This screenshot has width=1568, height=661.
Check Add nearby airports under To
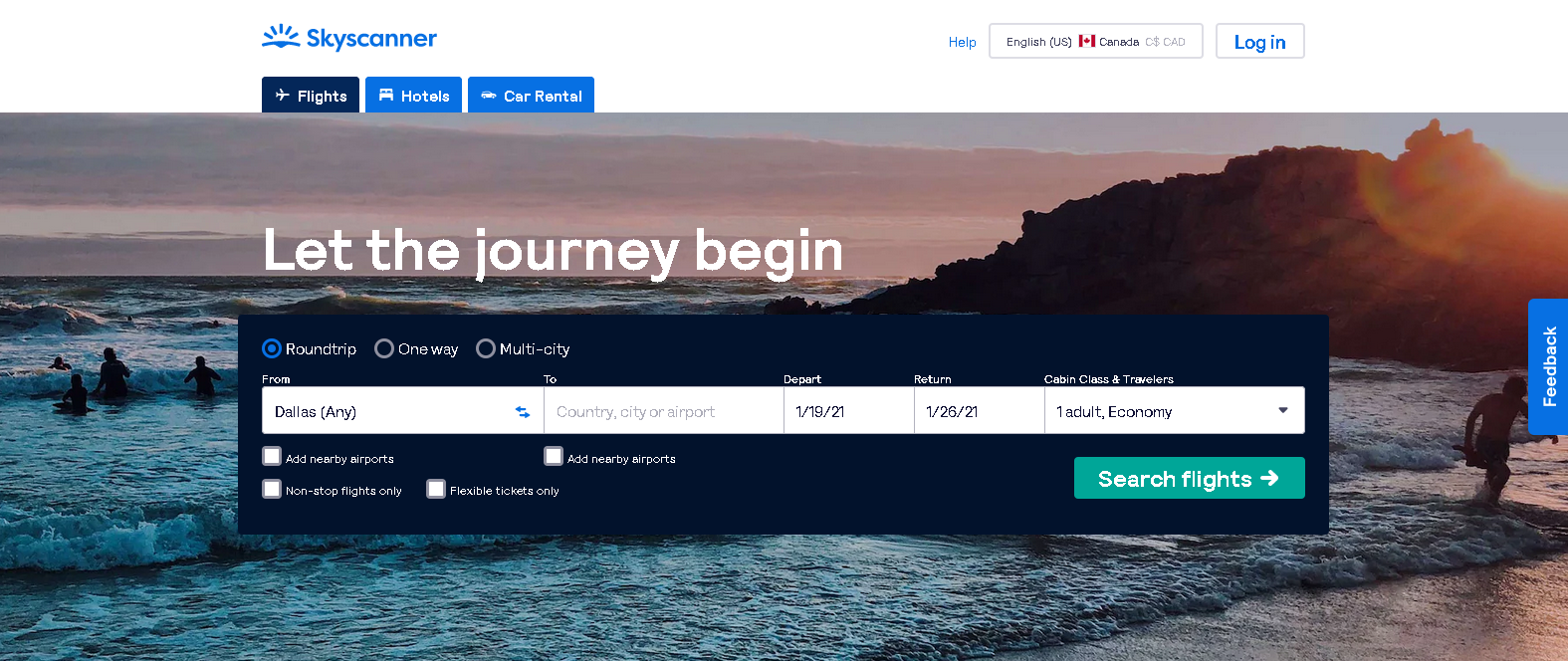(x=554, y=456)
